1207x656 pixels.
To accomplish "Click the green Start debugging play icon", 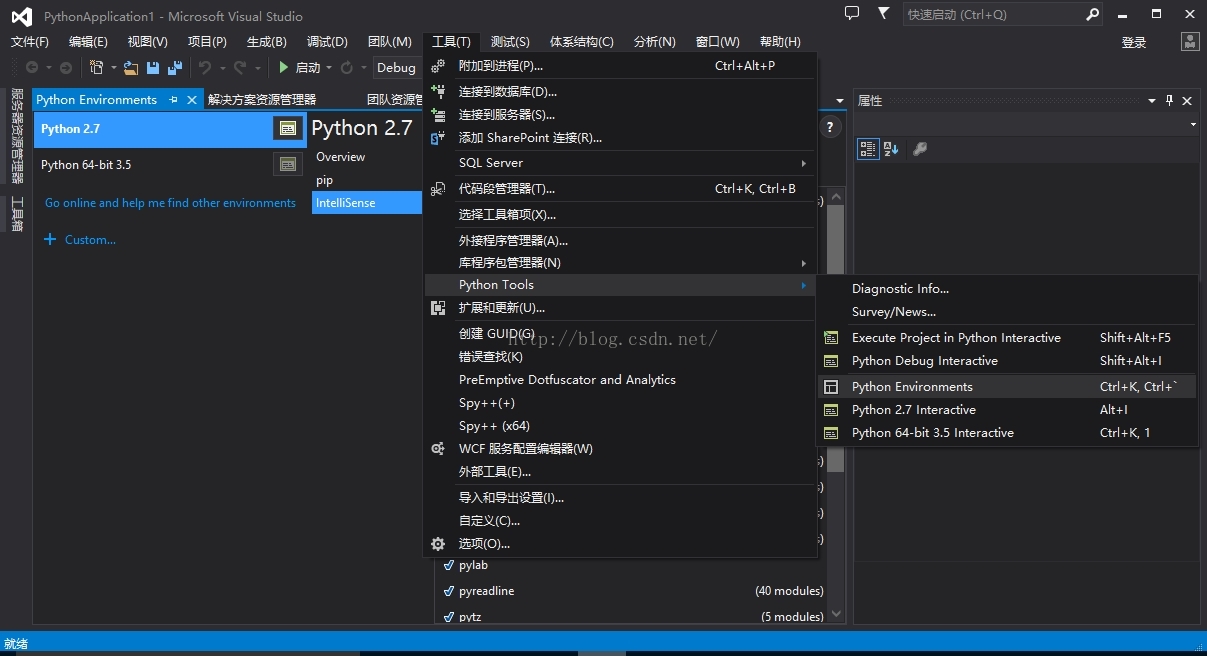I will click(284, 67).
